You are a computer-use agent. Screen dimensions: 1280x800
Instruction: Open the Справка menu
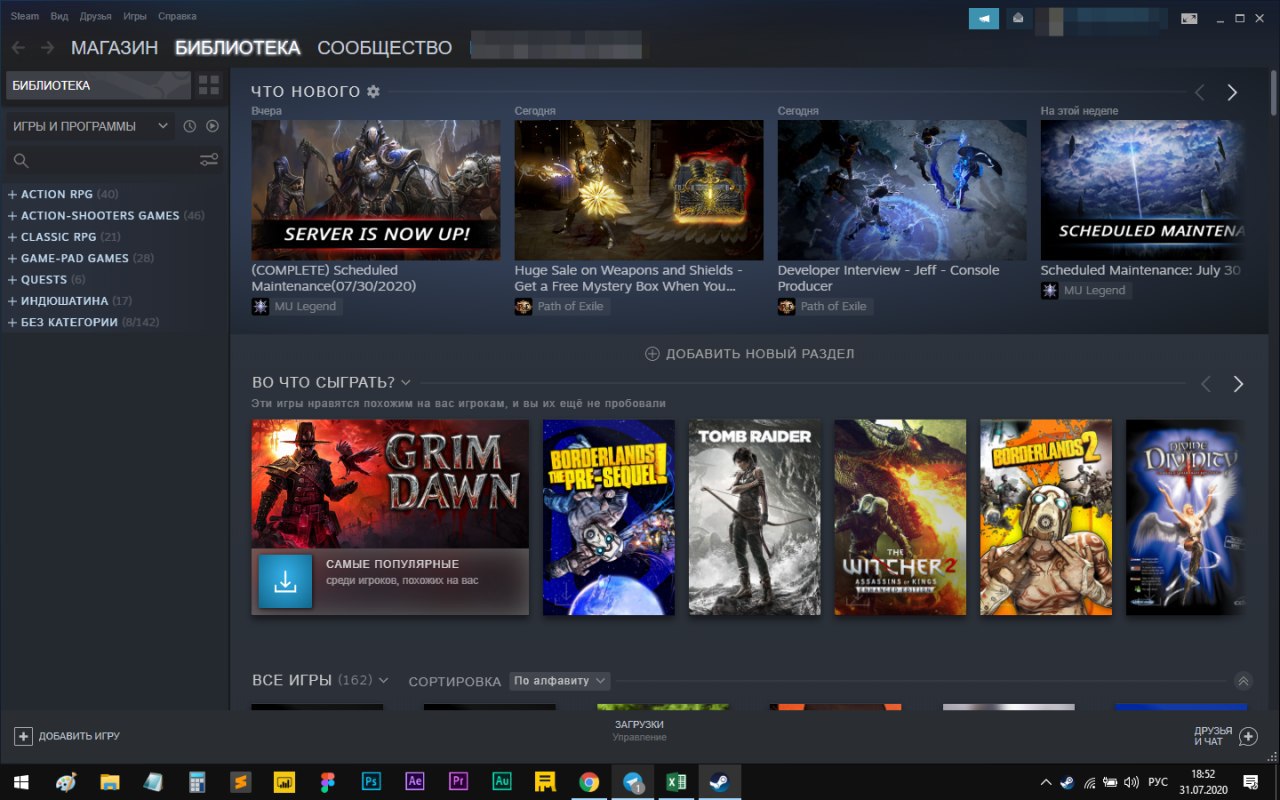[x=177, y=16]
